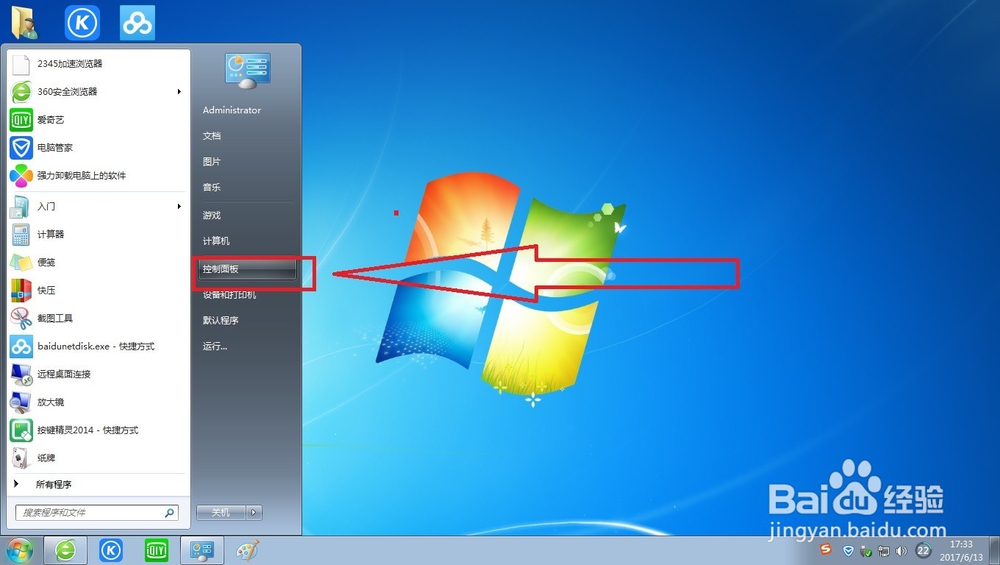Open the 放大镜 magnifier
1000x565 pixels.
pyautogui.click(x=98, y=402)
